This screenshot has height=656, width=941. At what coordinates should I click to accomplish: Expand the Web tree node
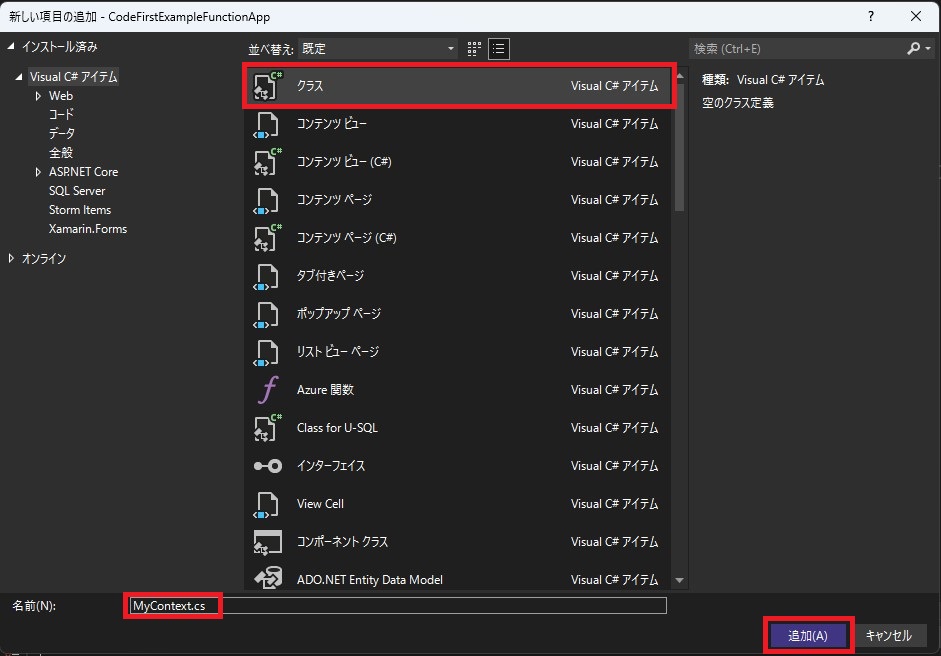pyautogui.click(x=38, y=96)
